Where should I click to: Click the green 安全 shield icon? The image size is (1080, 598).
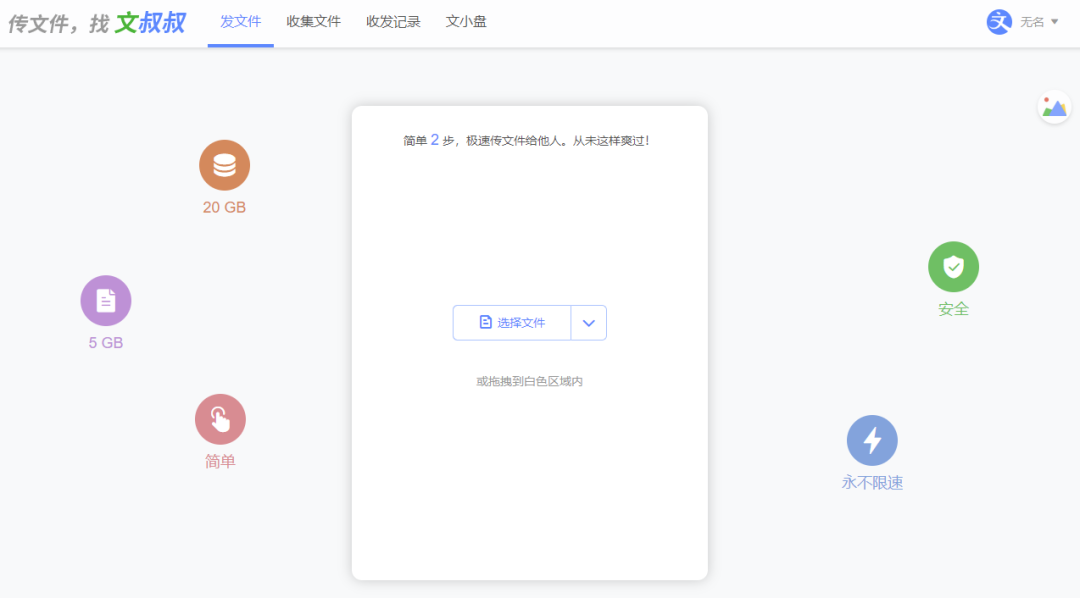[x=953, y=267]
